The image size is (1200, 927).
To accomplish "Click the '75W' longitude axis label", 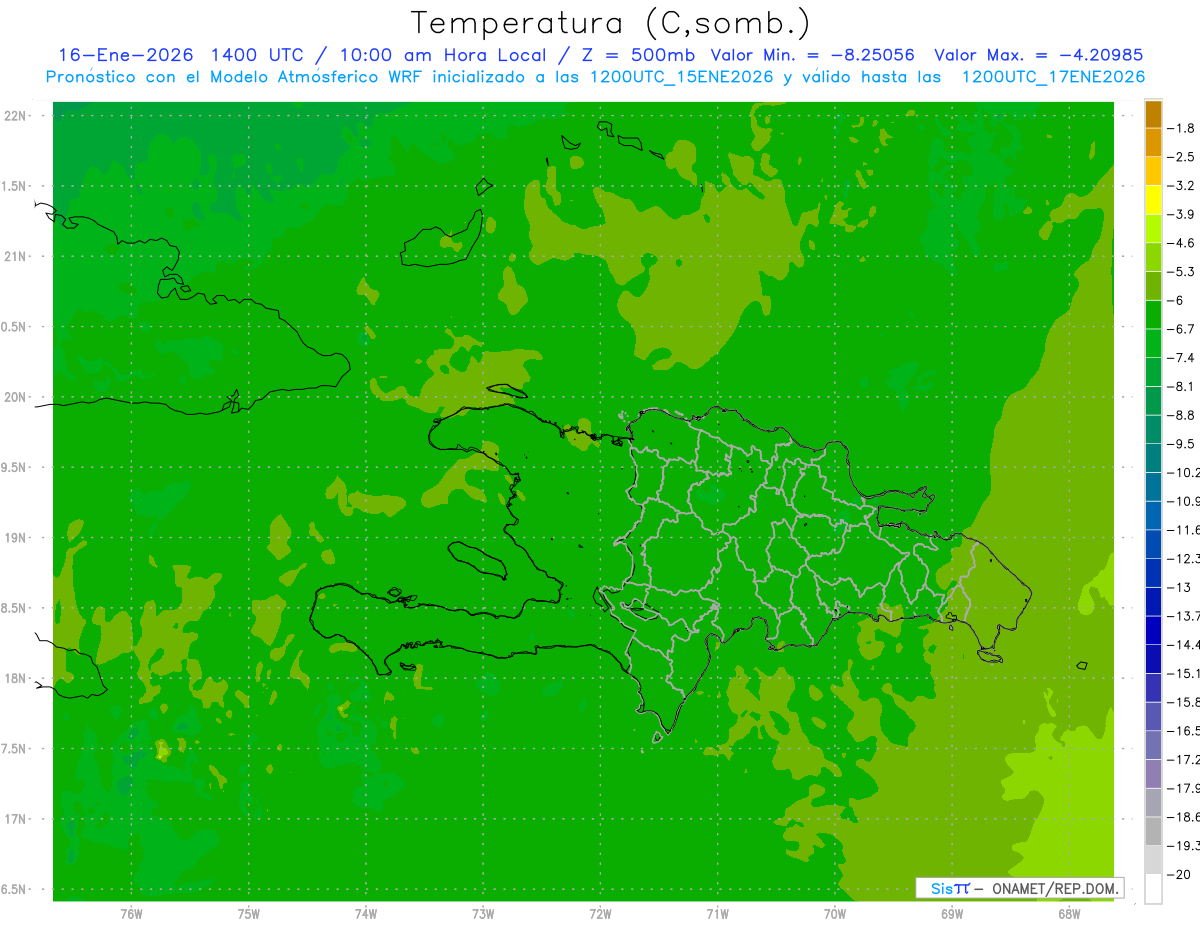I will [248, 914].
